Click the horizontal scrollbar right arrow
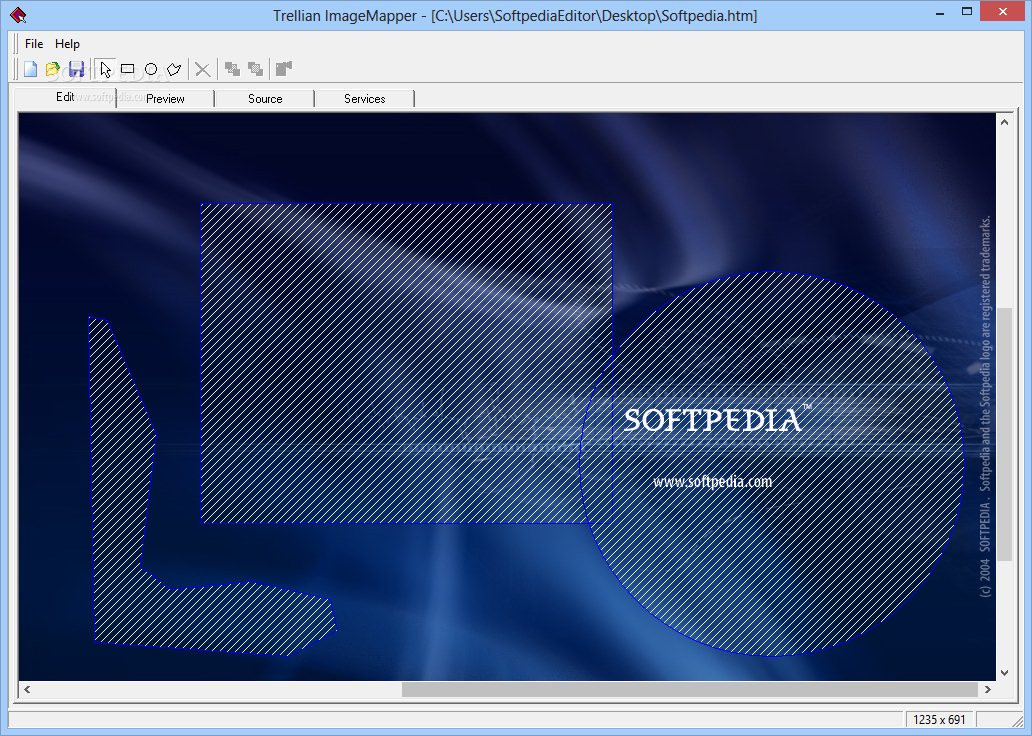 [988, 689]
